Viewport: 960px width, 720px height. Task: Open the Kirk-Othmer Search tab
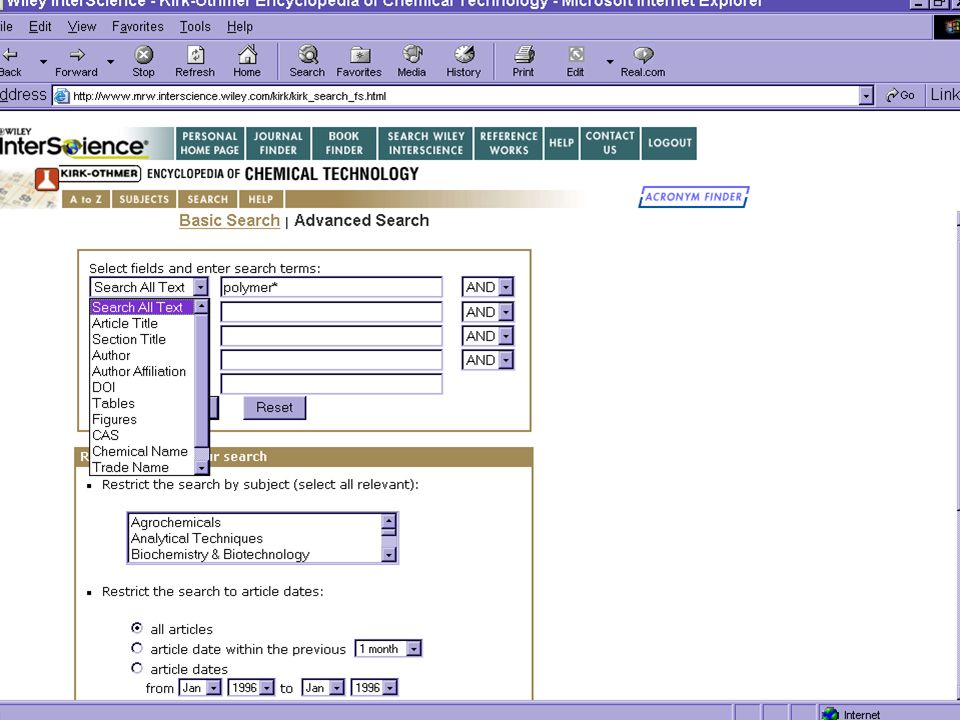coord(208,200)
